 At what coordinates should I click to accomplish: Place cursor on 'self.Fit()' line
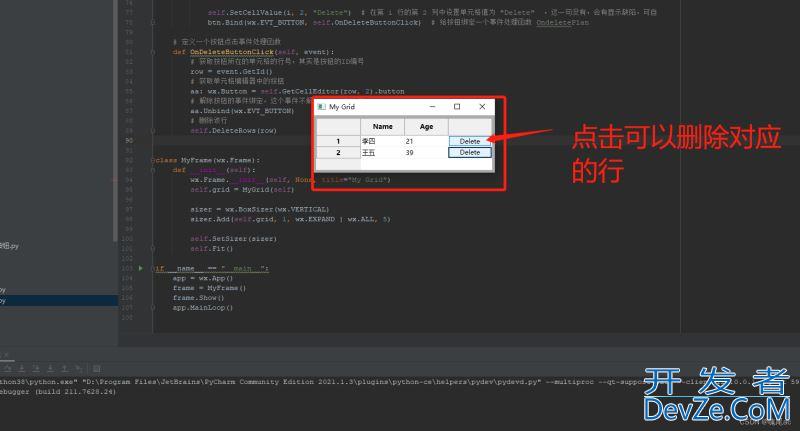pyautogui.click(x=211, y=248)
